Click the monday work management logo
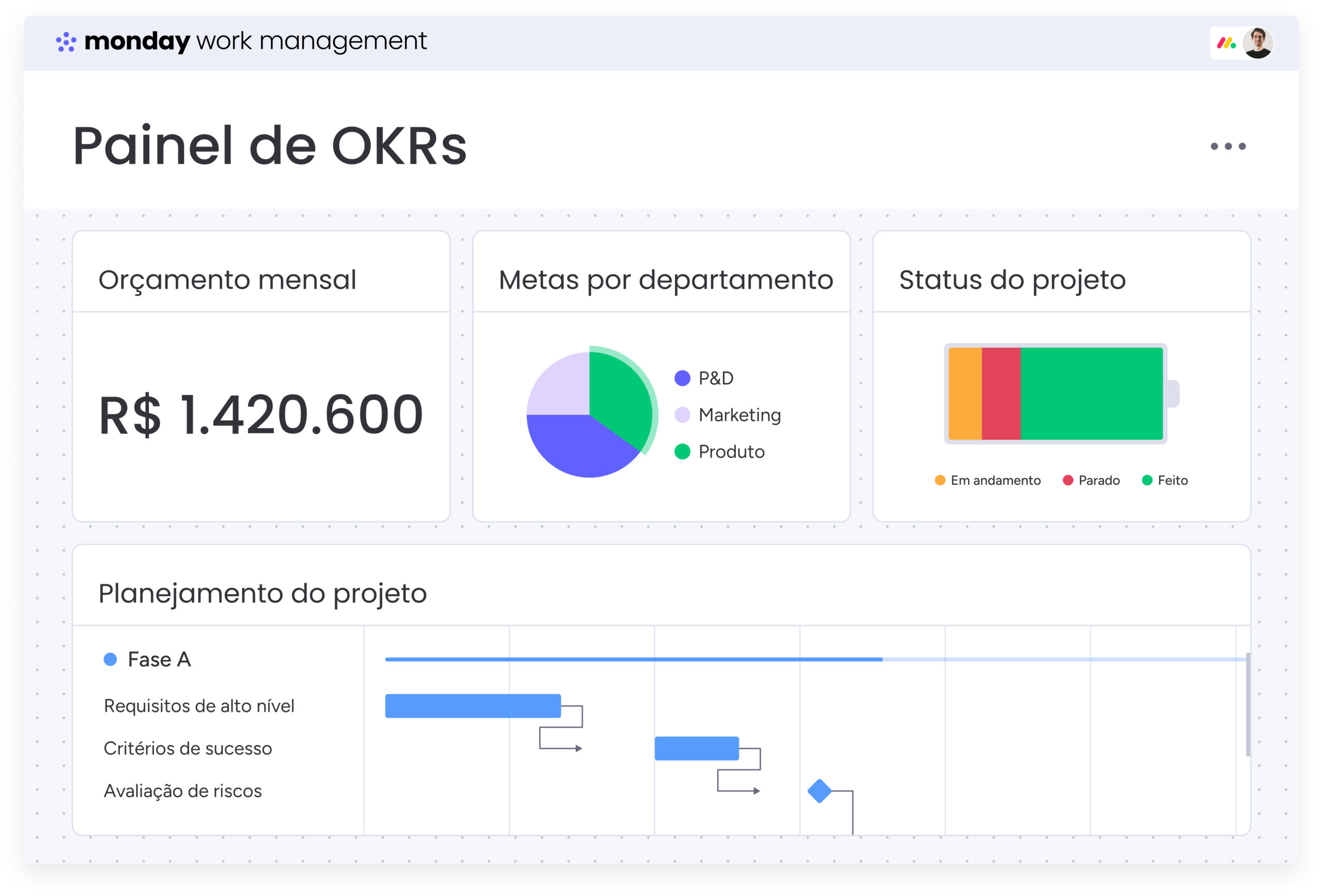 point(241,41)
